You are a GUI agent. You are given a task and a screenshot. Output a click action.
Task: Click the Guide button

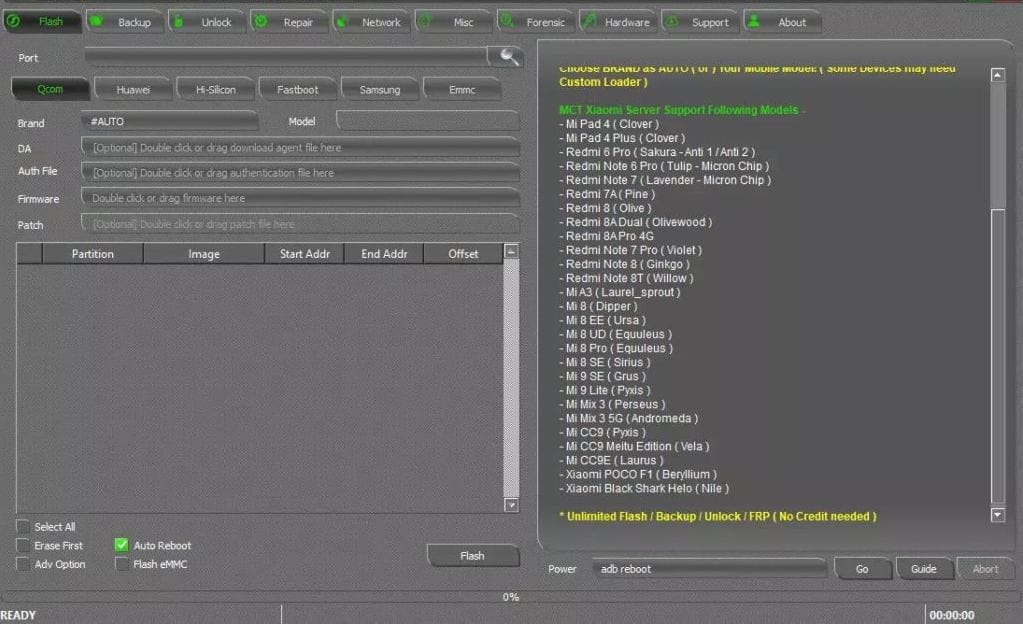[x=924, y=568]
